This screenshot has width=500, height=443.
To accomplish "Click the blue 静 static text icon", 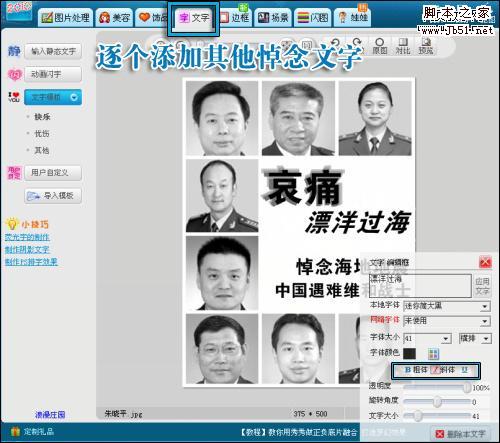I will point(14,51).
